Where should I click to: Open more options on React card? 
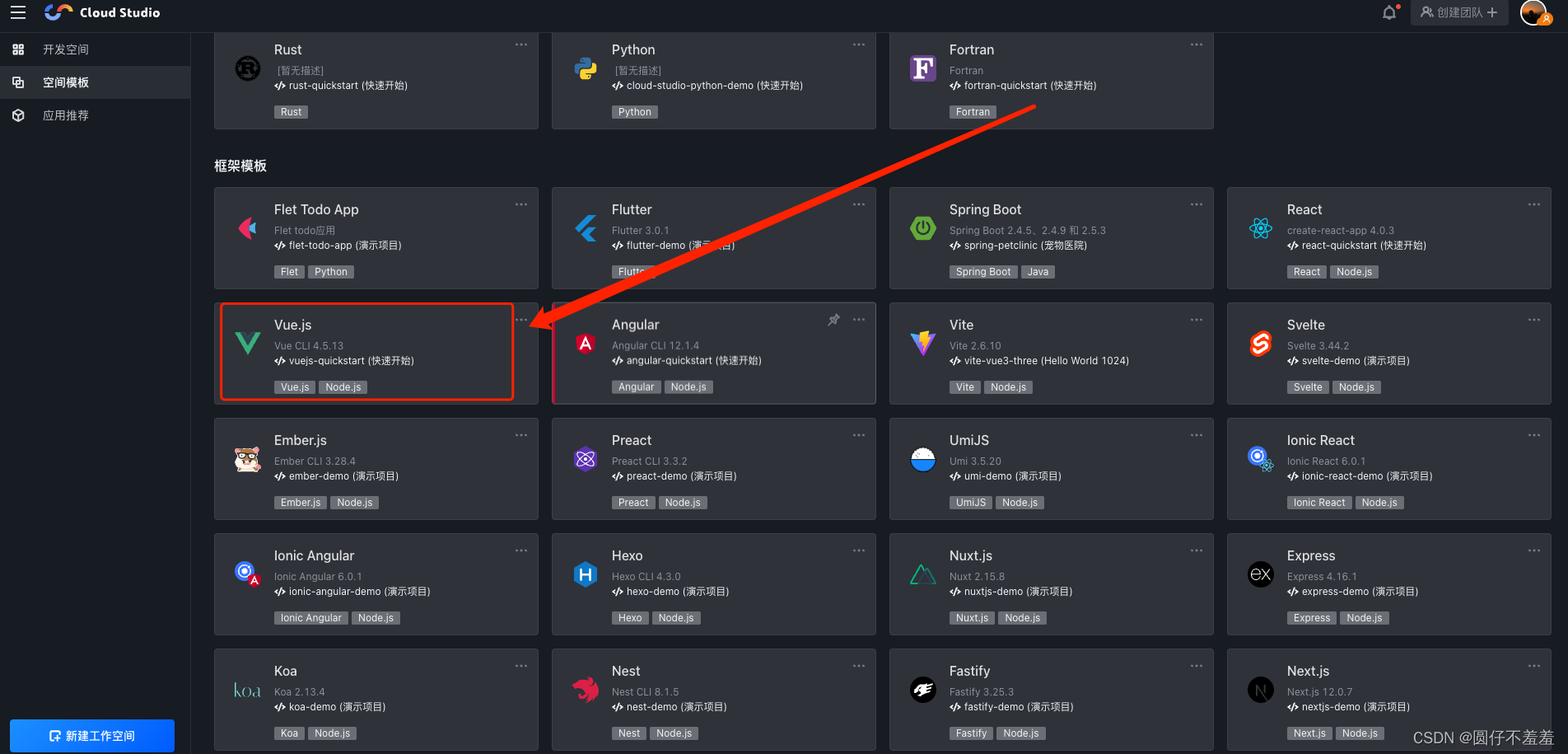[1534, 204]
